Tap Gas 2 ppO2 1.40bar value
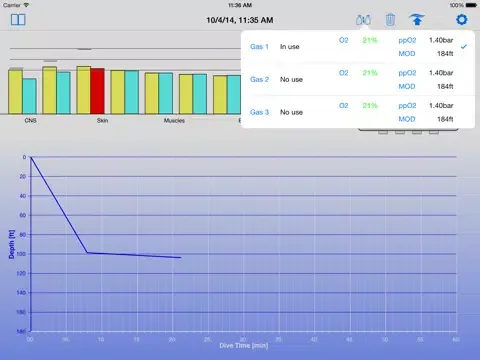Image resolution: width=480 pixels, height=360 pixels. (x=441, y=73)
